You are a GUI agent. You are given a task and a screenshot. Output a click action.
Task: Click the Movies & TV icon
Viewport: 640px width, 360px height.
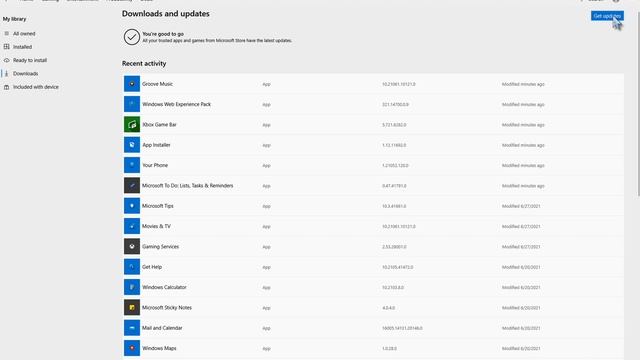pyautogui.click(x=132, y=226)
